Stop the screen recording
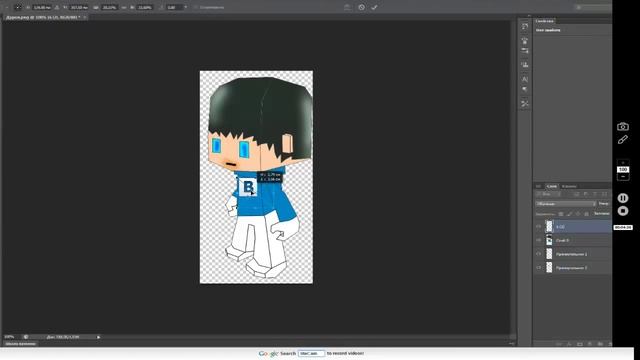 [x=623, y=211]
